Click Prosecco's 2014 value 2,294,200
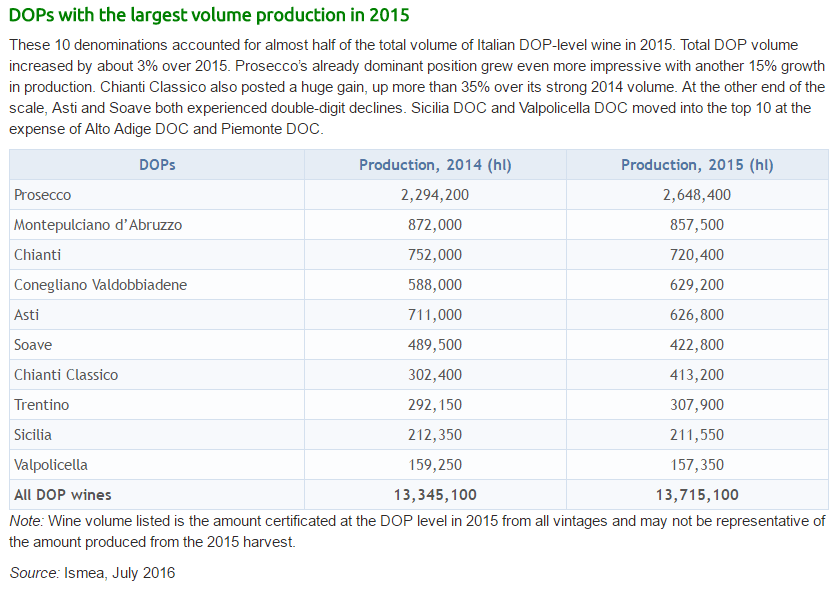 point(435,195)
